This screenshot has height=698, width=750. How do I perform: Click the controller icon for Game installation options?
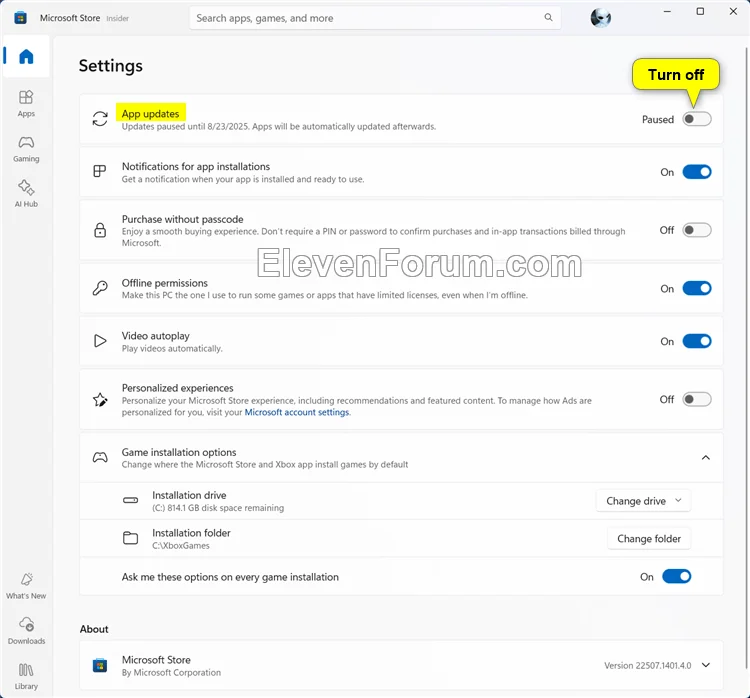[100, 457]
